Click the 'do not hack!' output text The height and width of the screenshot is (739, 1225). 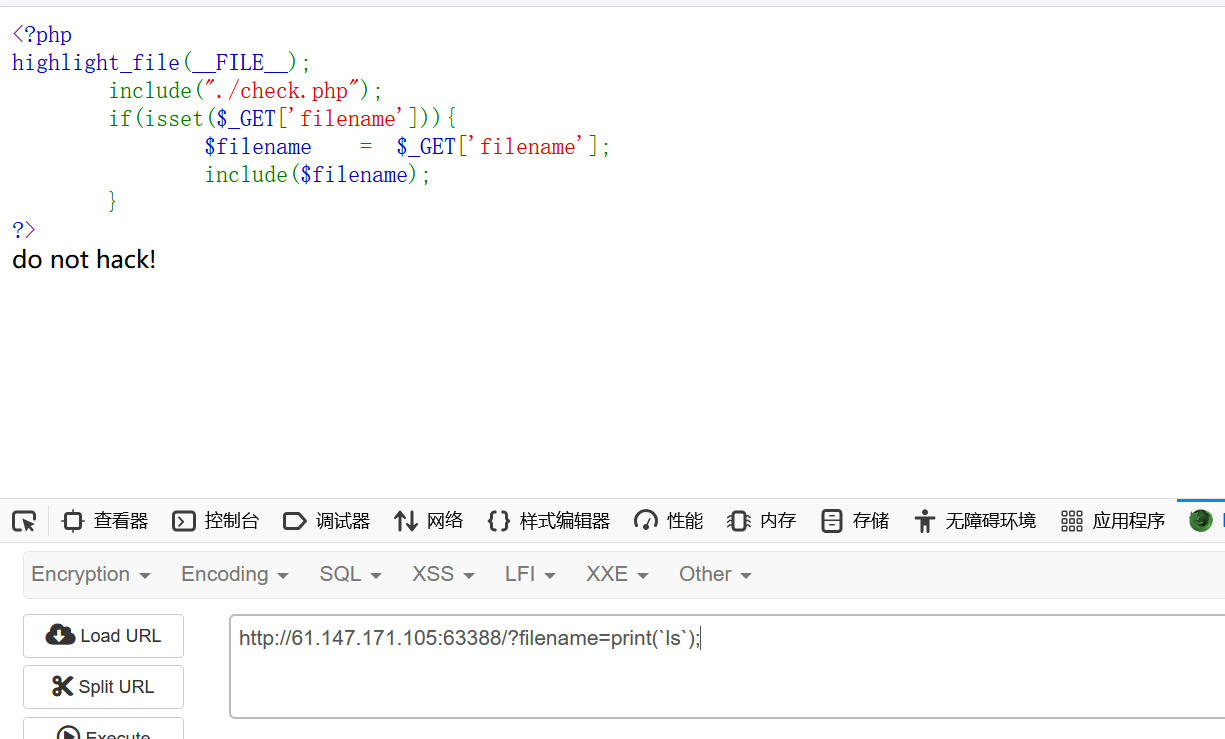(x=84, y=260)
